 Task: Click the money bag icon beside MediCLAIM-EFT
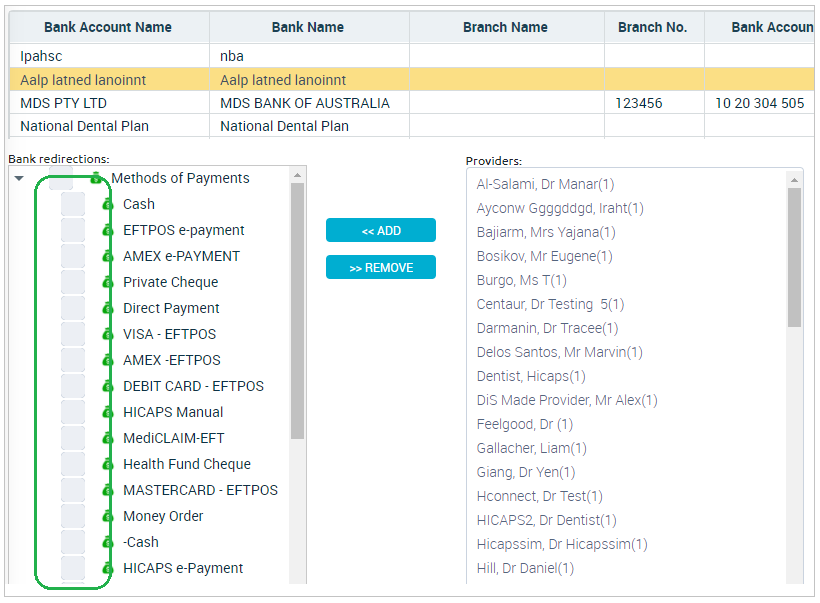tap(108, 438)
